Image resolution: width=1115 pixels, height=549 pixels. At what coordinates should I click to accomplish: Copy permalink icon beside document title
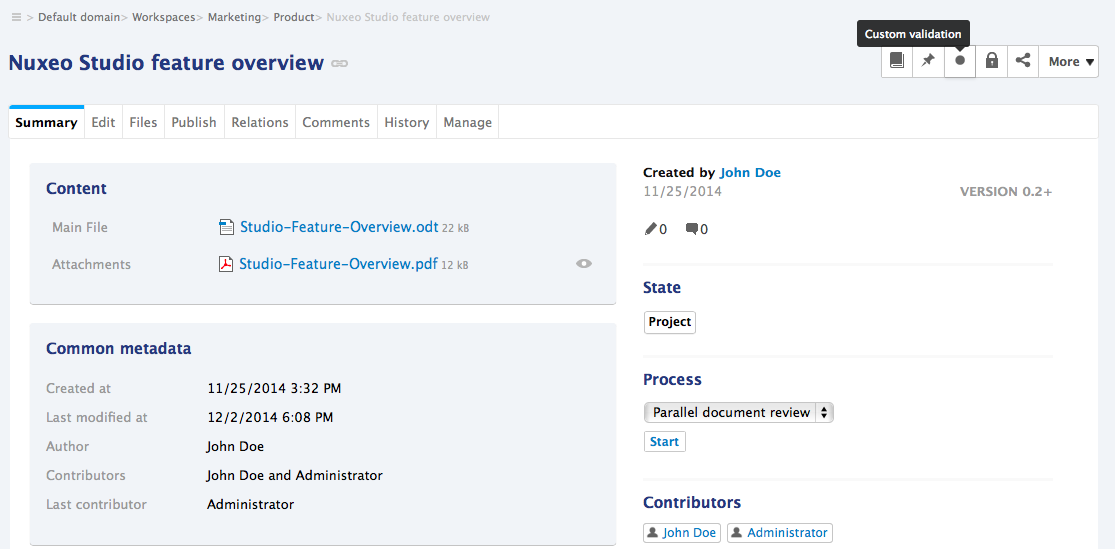pyautogui.click(x=340, y=64)
